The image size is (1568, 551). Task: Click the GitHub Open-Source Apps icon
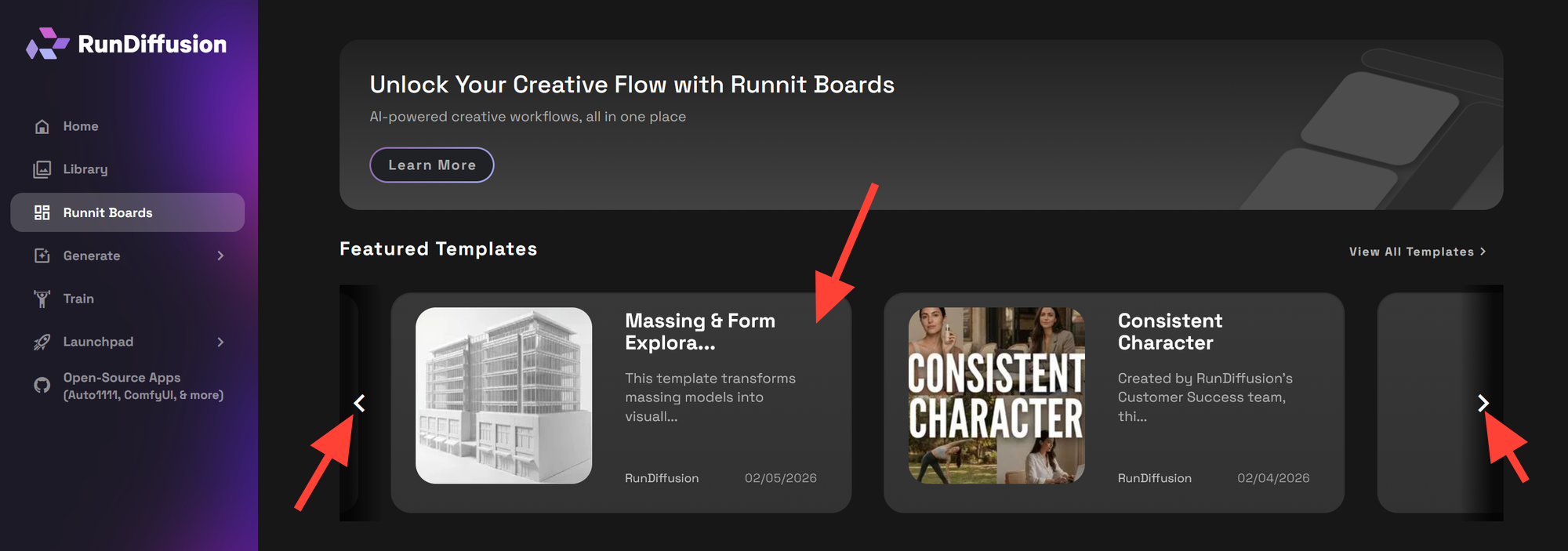42,386
